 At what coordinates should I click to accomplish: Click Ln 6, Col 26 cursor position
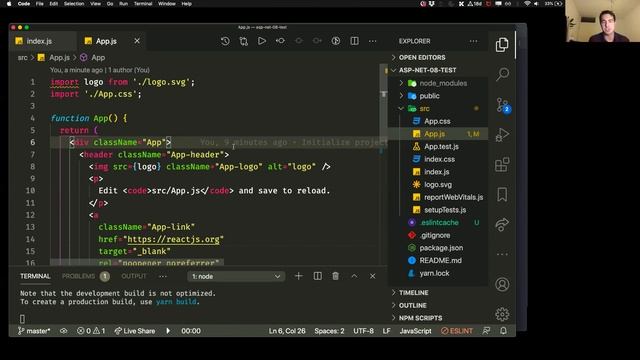pyautogui.click(x=287, y=331)
